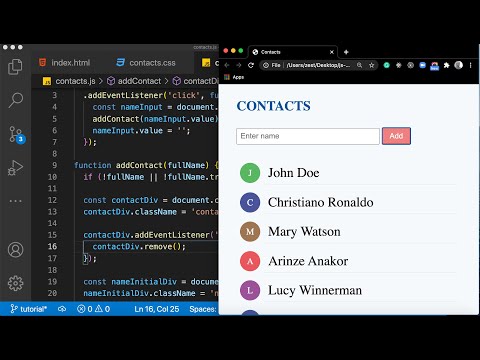The height and width of the screenshot is (360, 480).
Task: Open the Manage gear menu
Action: point(15,283)
